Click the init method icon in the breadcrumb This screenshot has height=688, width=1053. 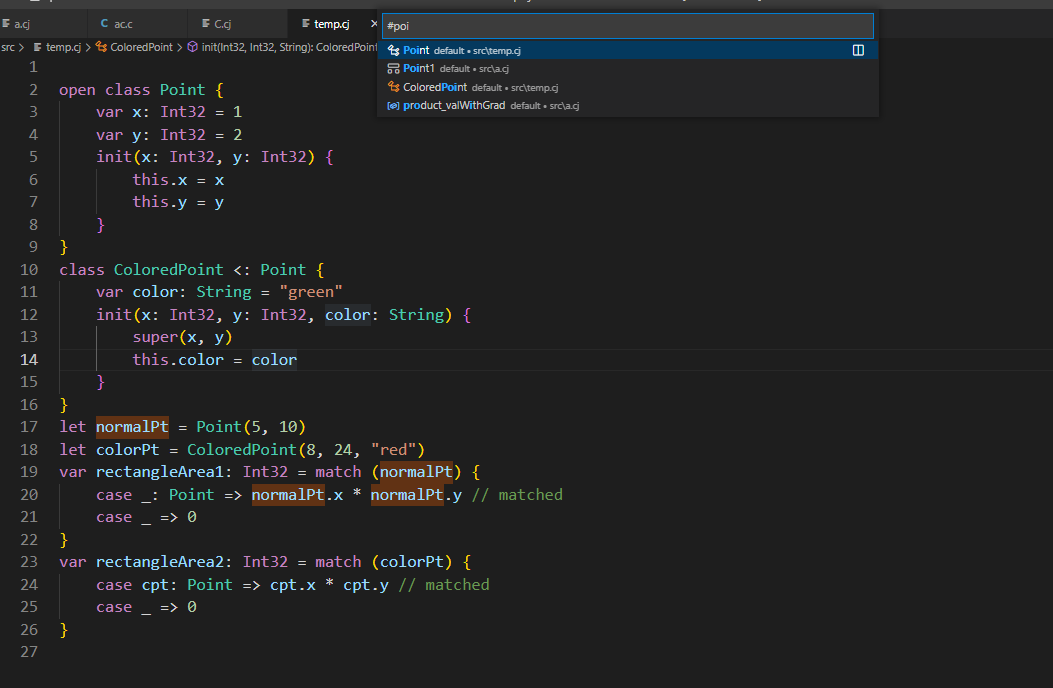193,46
